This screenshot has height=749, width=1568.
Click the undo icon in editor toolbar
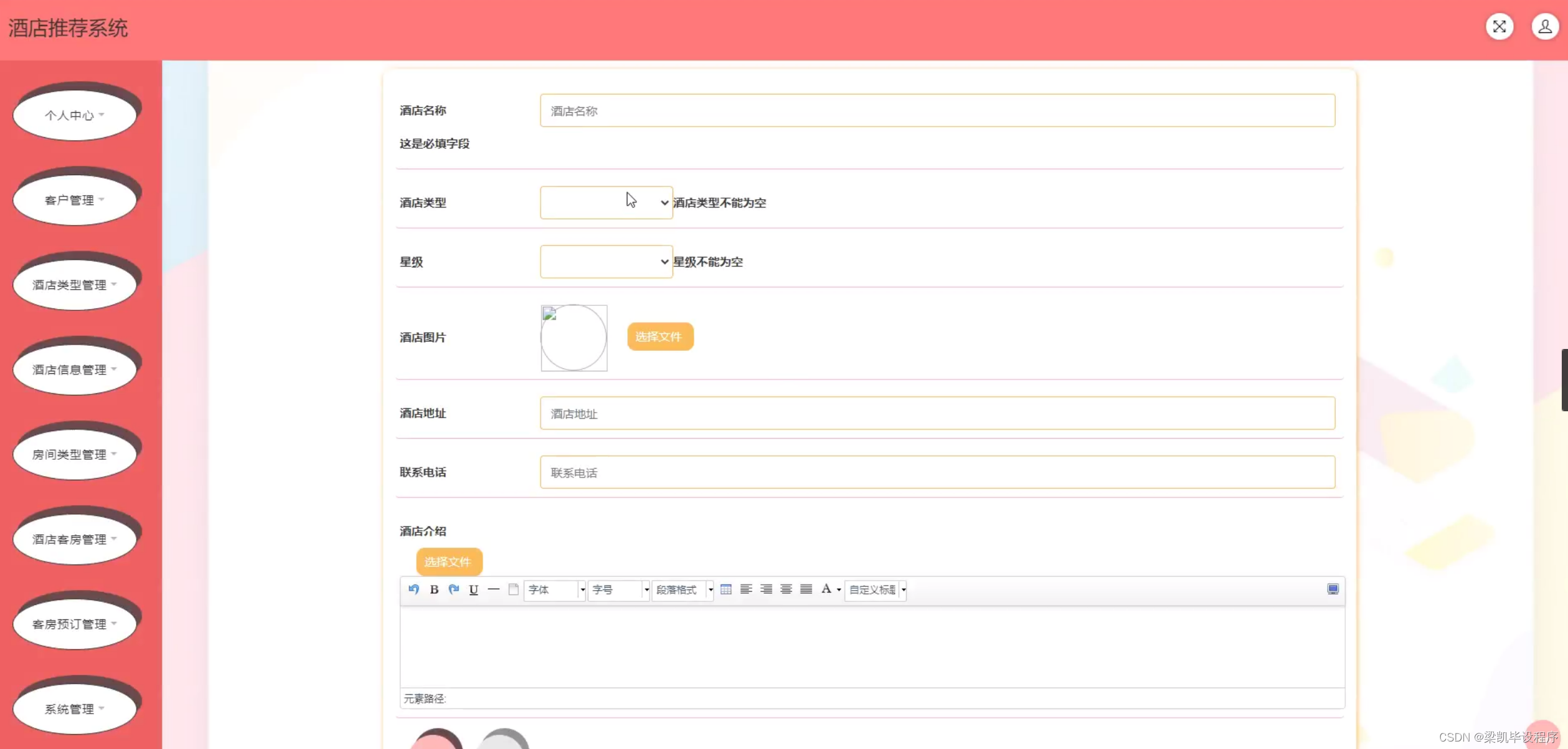[x=413, y=589]
